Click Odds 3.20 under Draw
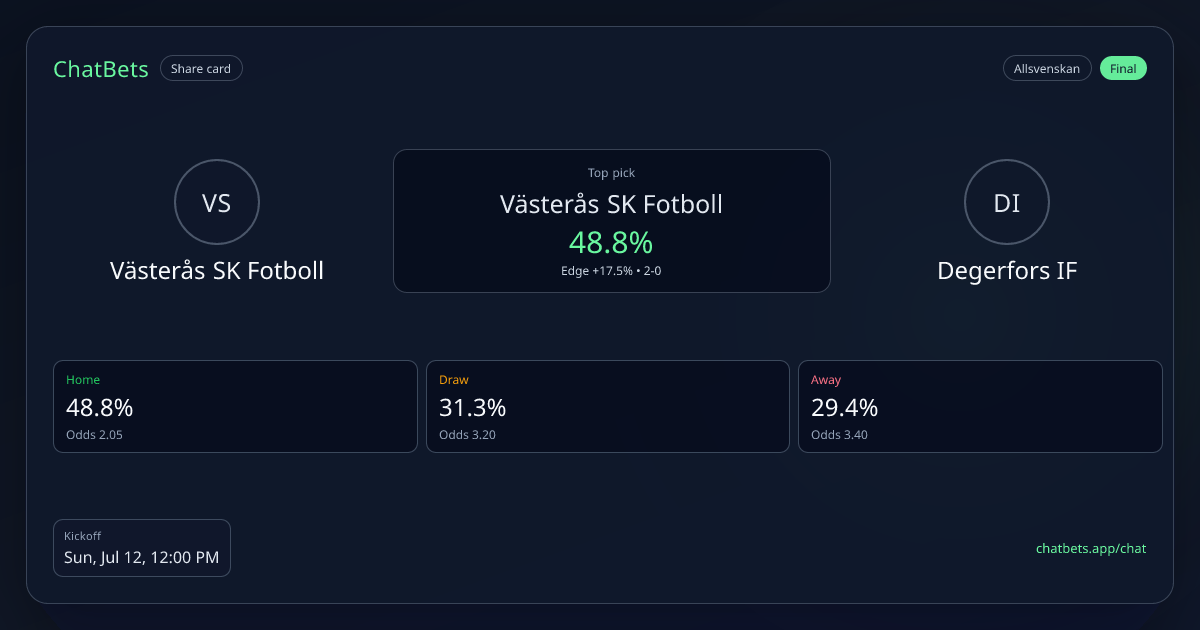 467,435
